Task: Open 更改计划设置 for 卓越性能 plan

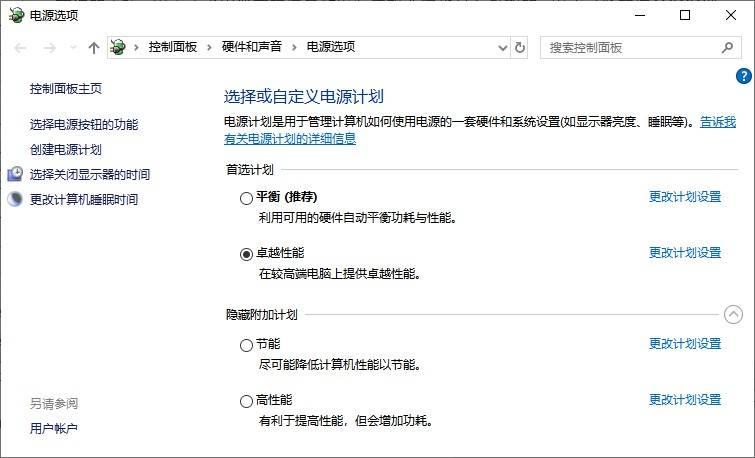Action: 685,252
